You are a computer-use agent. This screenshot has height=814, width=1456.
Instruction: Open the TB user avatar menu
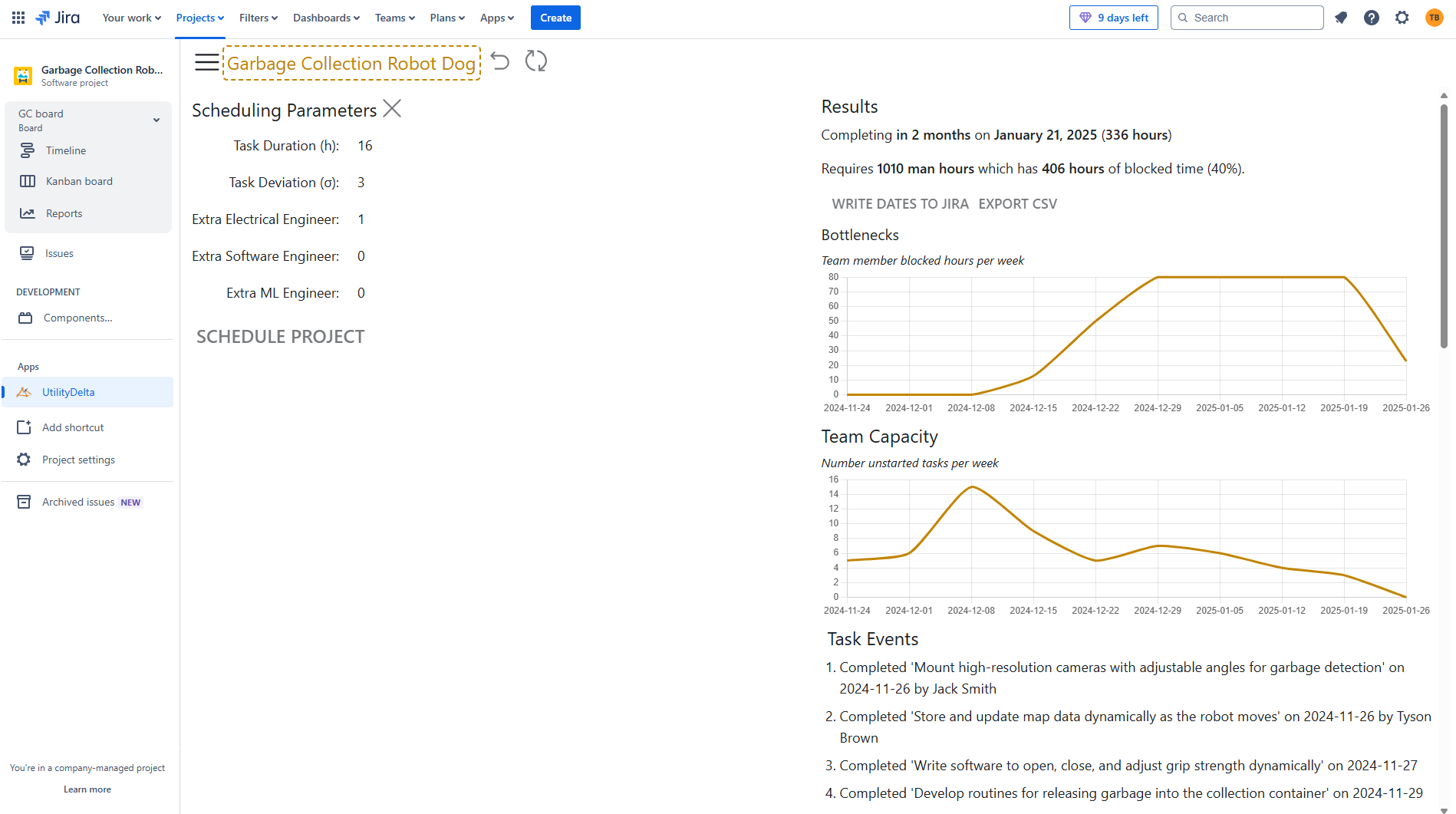coord(1434,18)
